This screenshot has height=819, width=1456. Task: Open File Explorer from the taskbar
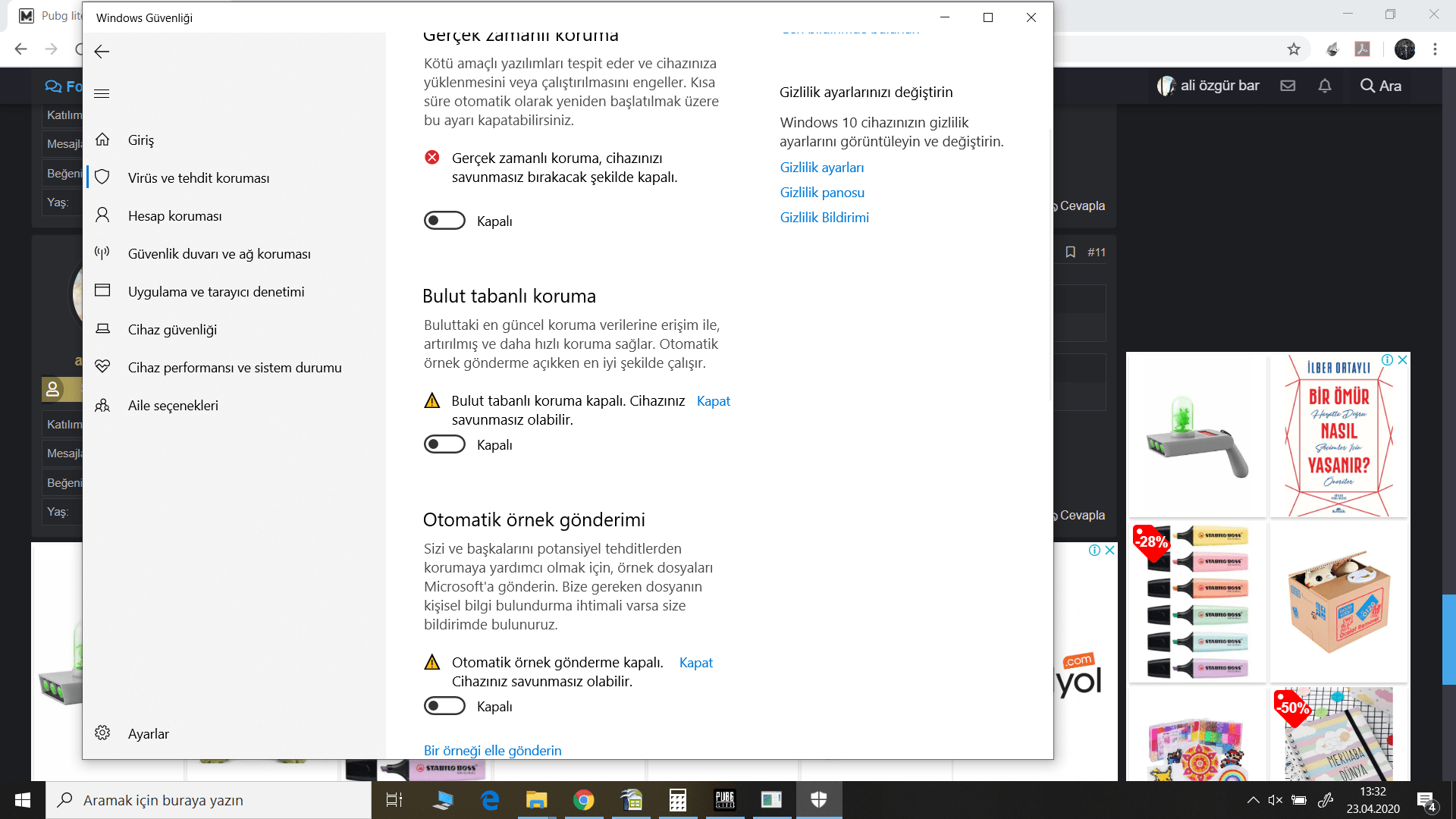(537, 800)
